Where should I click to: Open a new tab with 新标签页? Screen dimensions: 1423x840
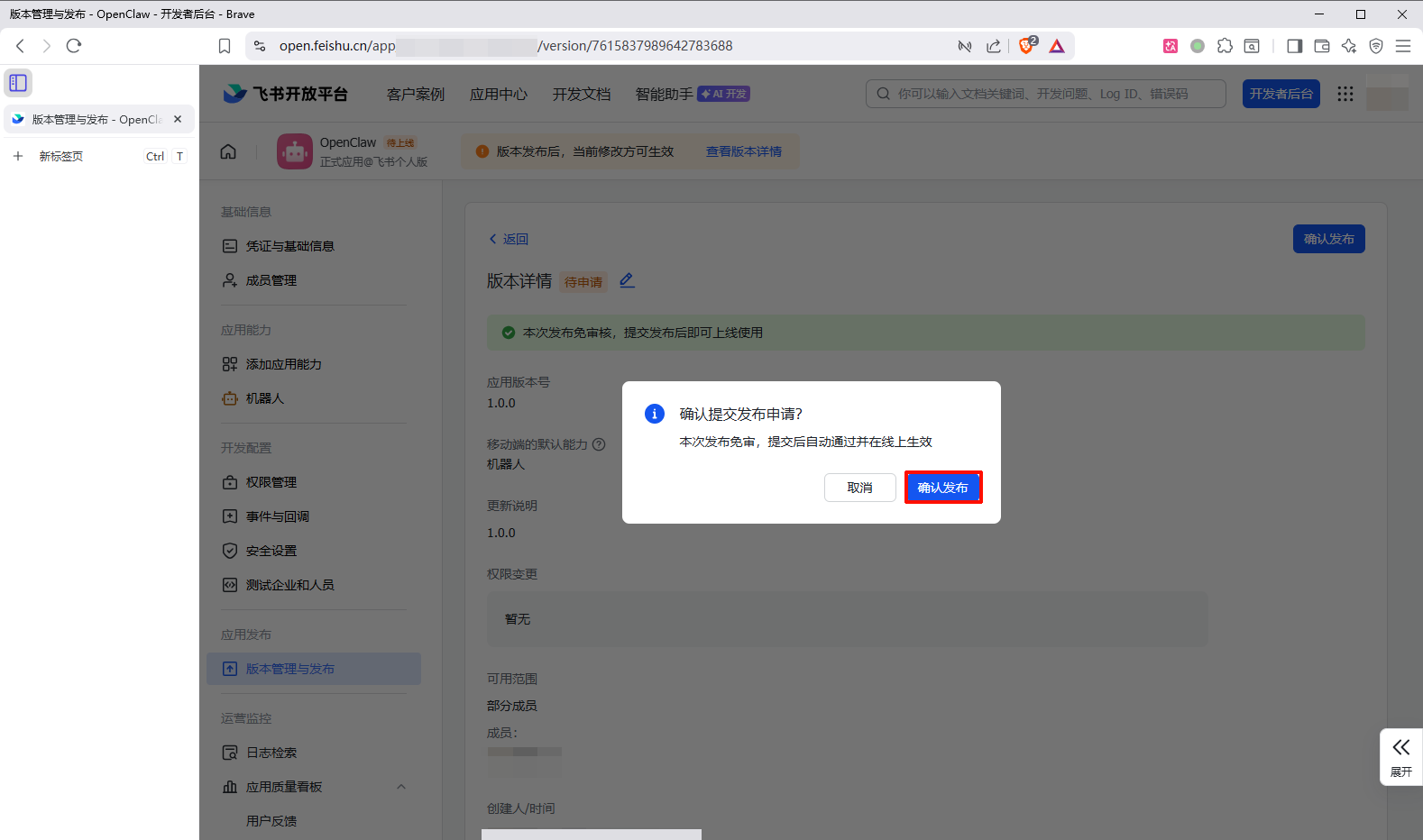pos(60,156)
